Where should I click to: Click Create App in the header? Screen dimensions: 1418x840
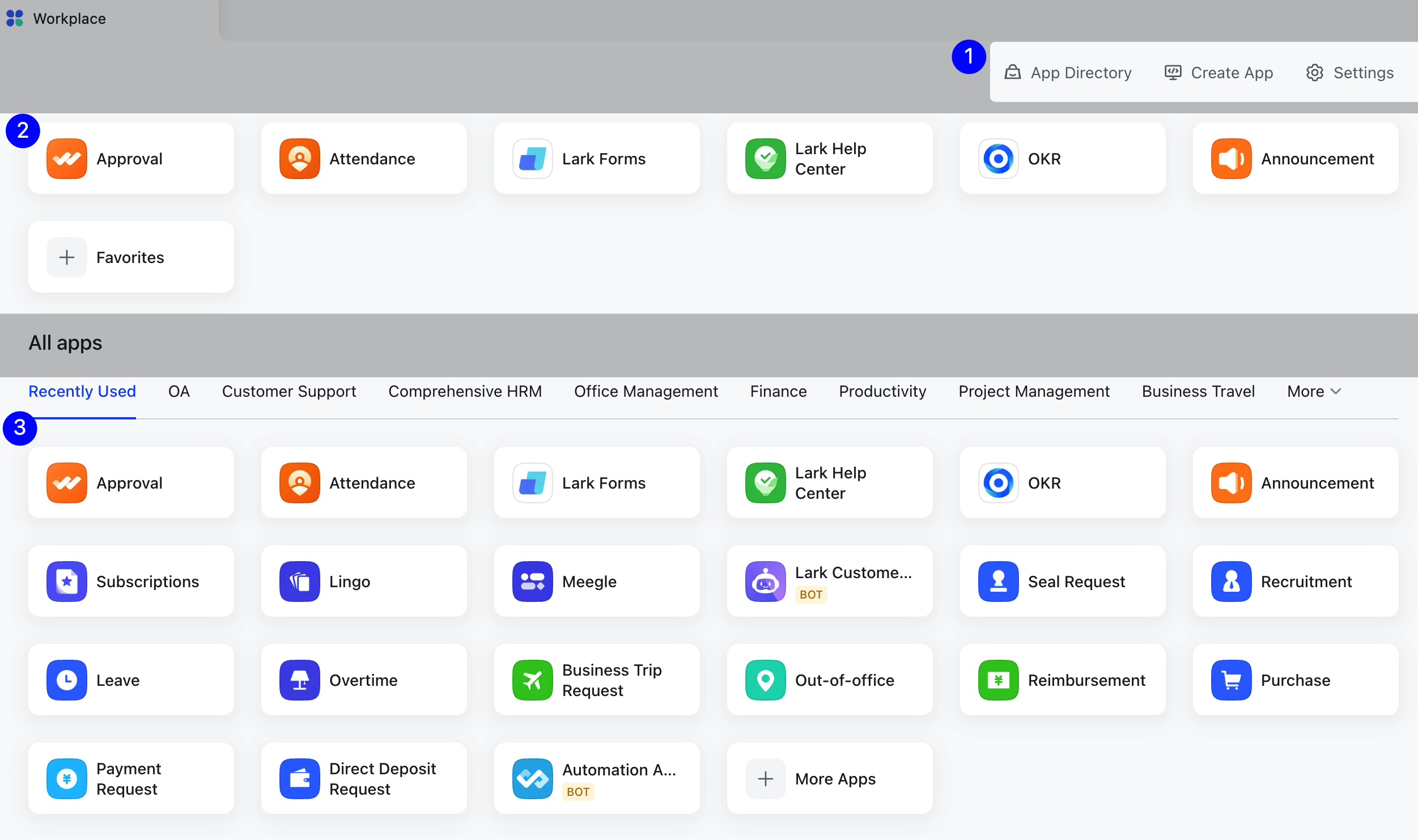tap(1219, 73)
